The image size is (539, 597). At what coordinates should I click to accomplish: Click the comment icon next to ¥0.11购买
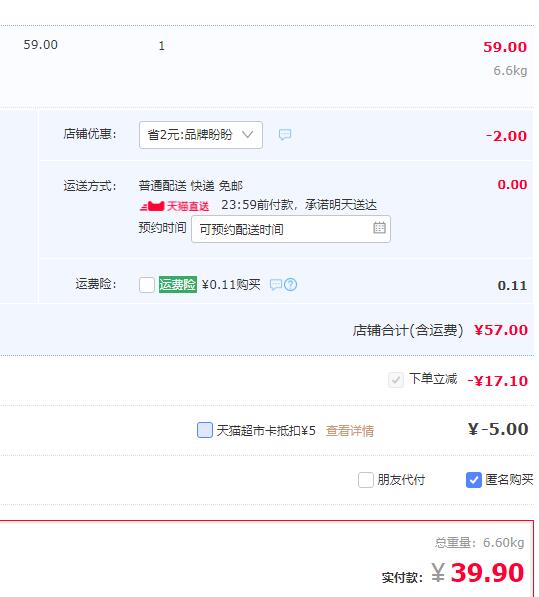click(x=276, y=284)
